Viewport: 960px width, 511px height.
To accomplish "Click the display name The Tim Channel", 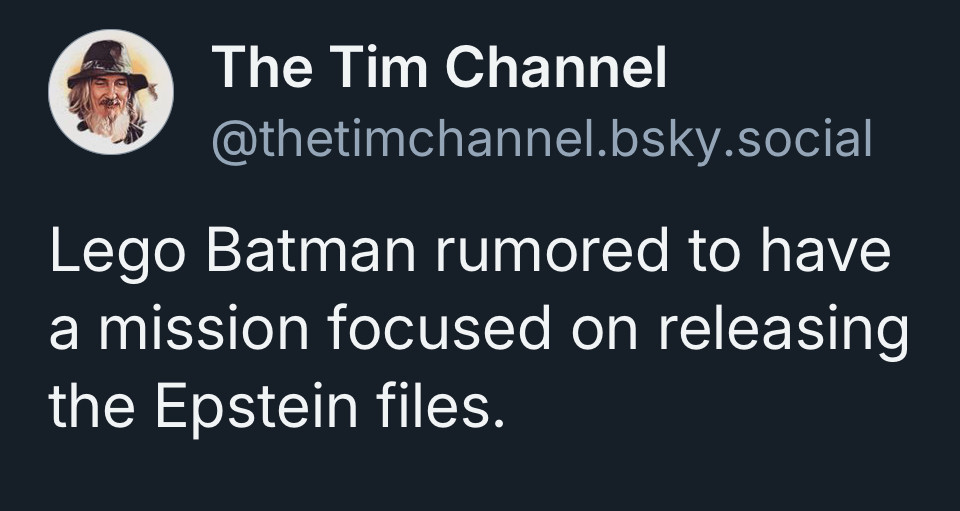I will pos(439,68).
